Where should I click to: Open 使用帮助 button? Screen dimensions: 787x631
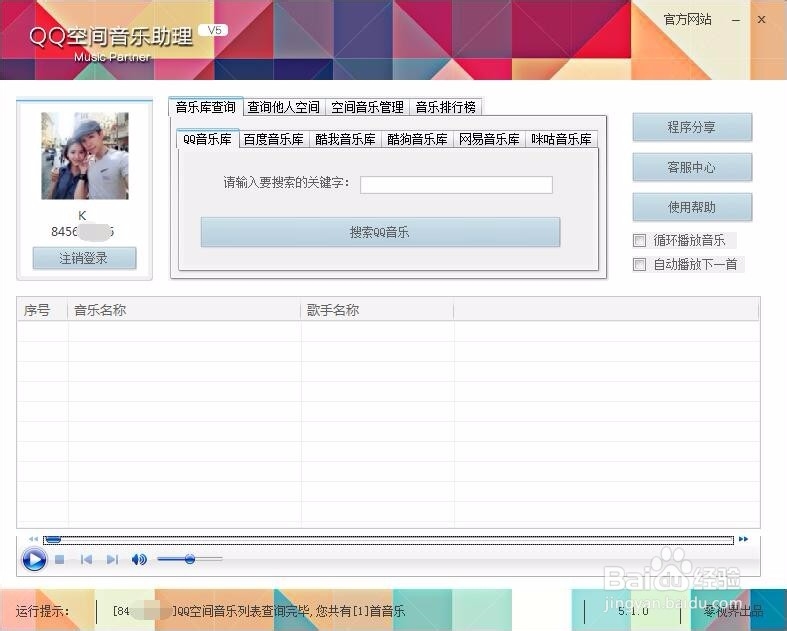pyautogui.click(x=692, y=207)
